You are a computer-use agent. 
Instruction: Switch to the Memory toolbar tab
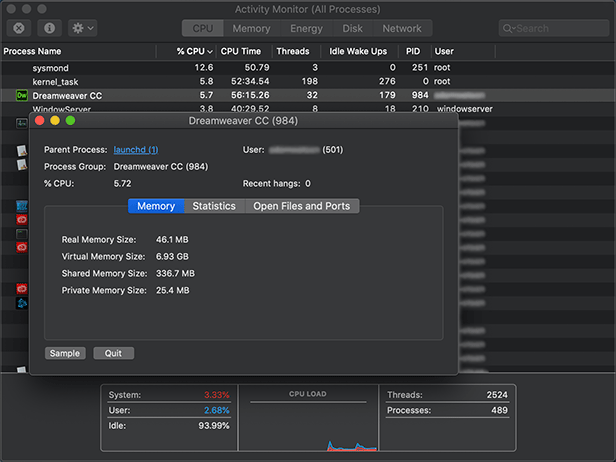(x=251, y=28)
